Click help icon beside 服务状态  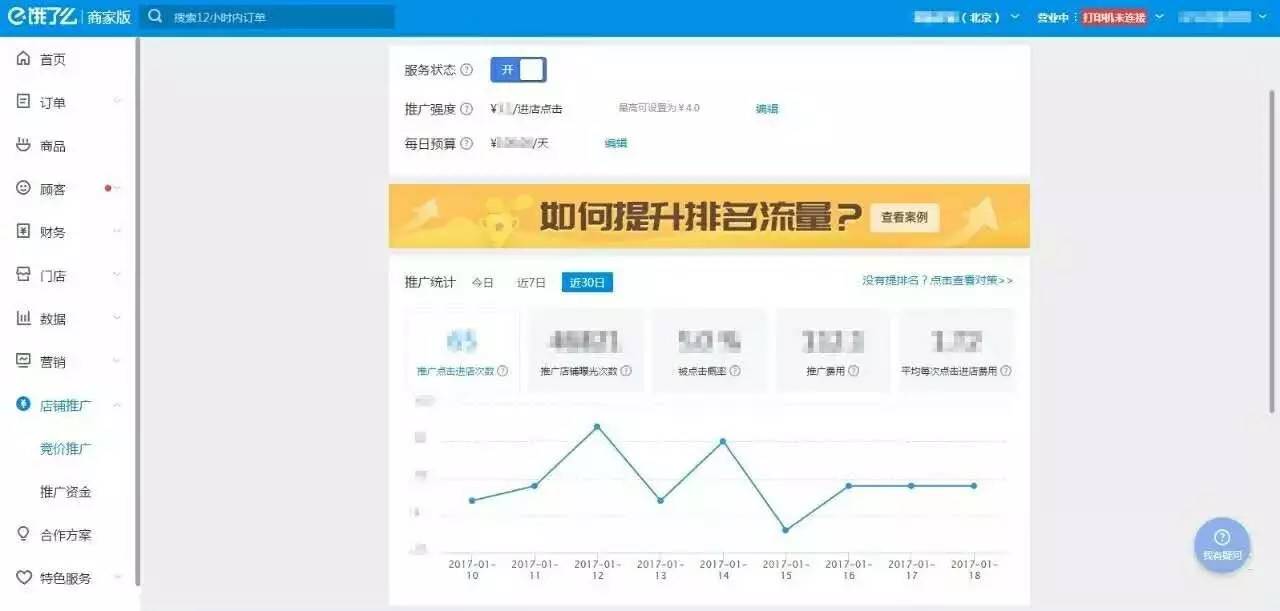coord(467,70)
